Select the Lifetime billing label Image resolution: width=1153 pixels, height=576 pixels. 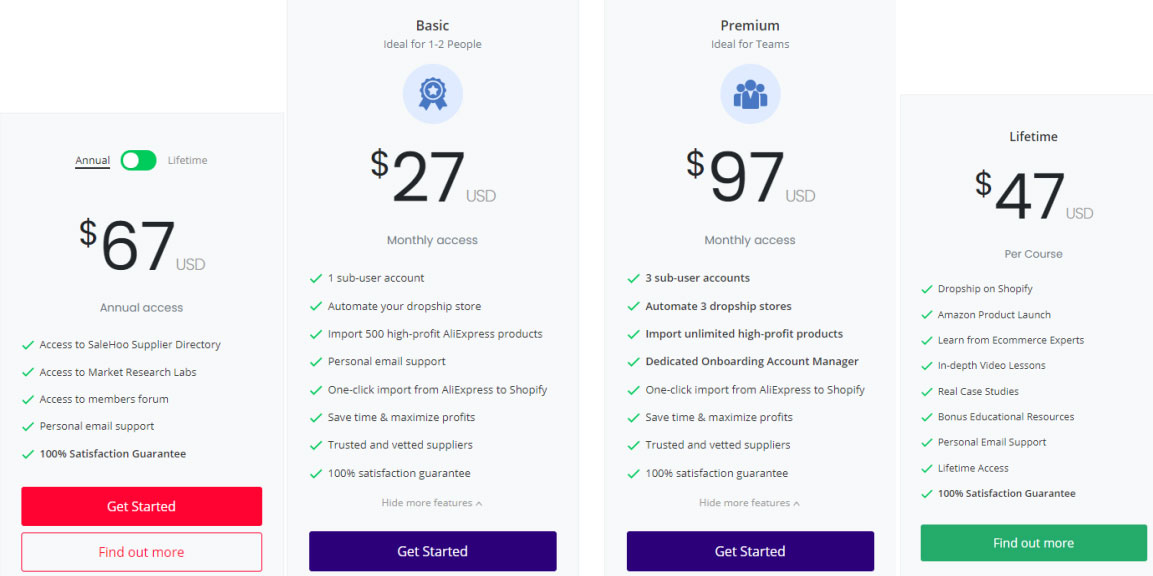pos(187,160)
